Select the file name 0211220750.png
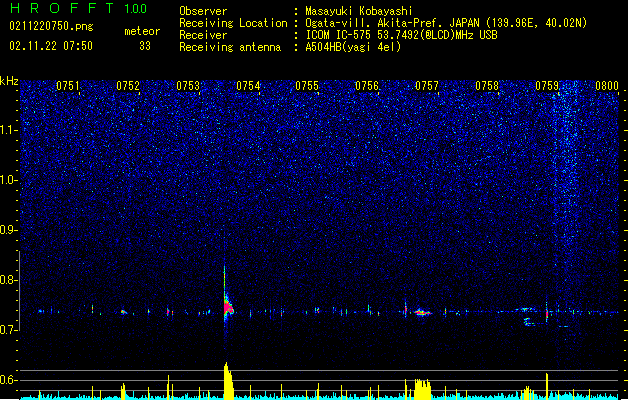This screenshot has height=400, width=629. click(51, 26)
